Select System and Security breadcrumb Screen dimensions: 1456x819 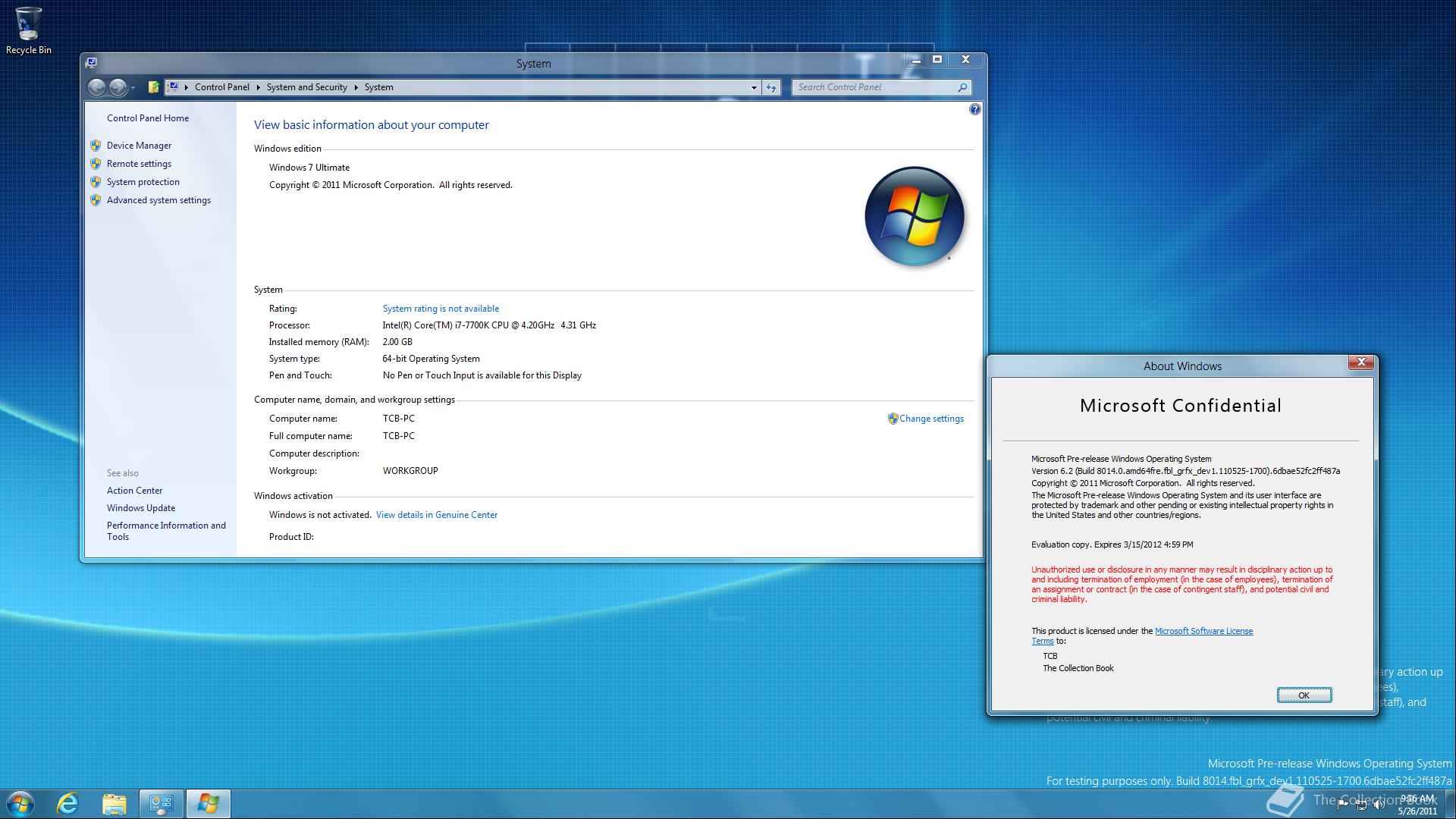(x=306, y=87)
